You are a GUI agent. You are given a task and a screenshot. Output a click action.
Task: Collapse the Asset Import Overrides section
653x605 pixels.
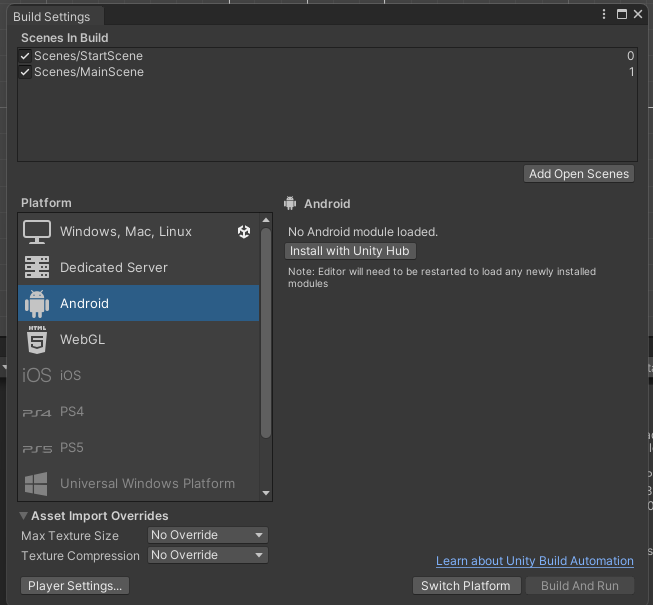[x=24, y=516]
